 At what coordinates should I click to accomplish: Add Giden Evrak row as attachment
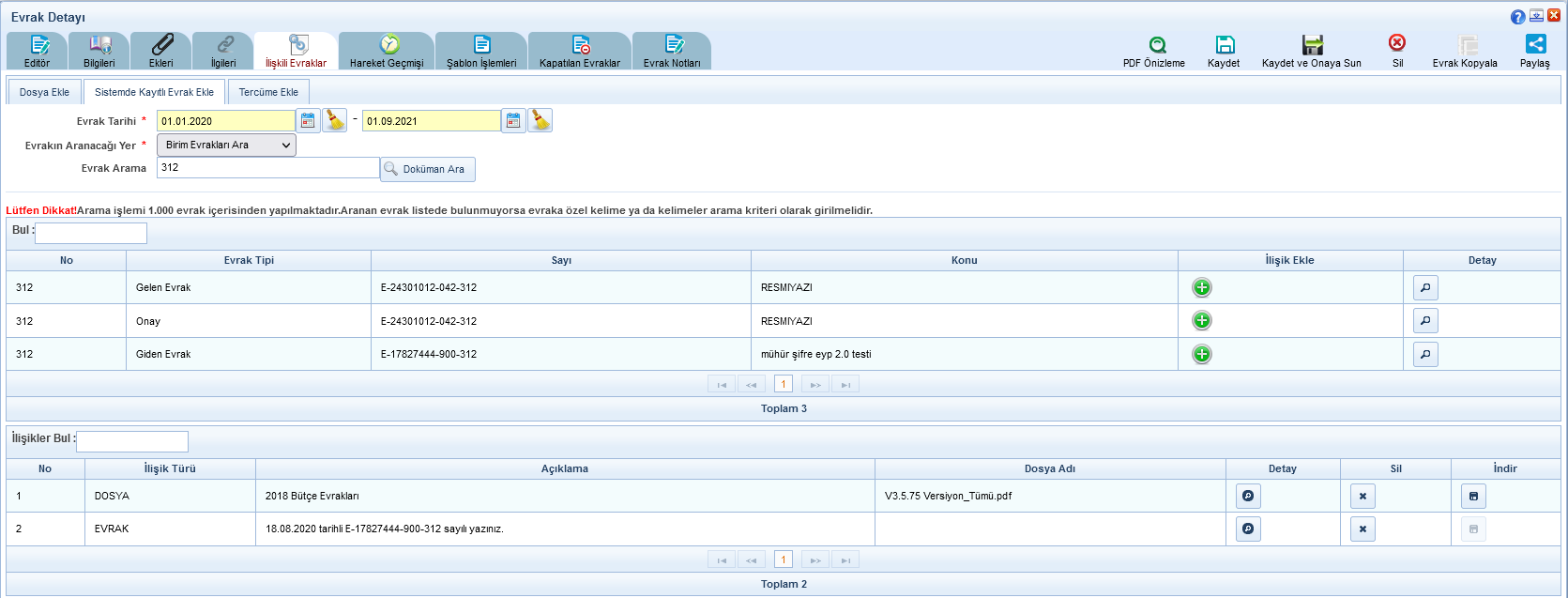click(1201, 354)
